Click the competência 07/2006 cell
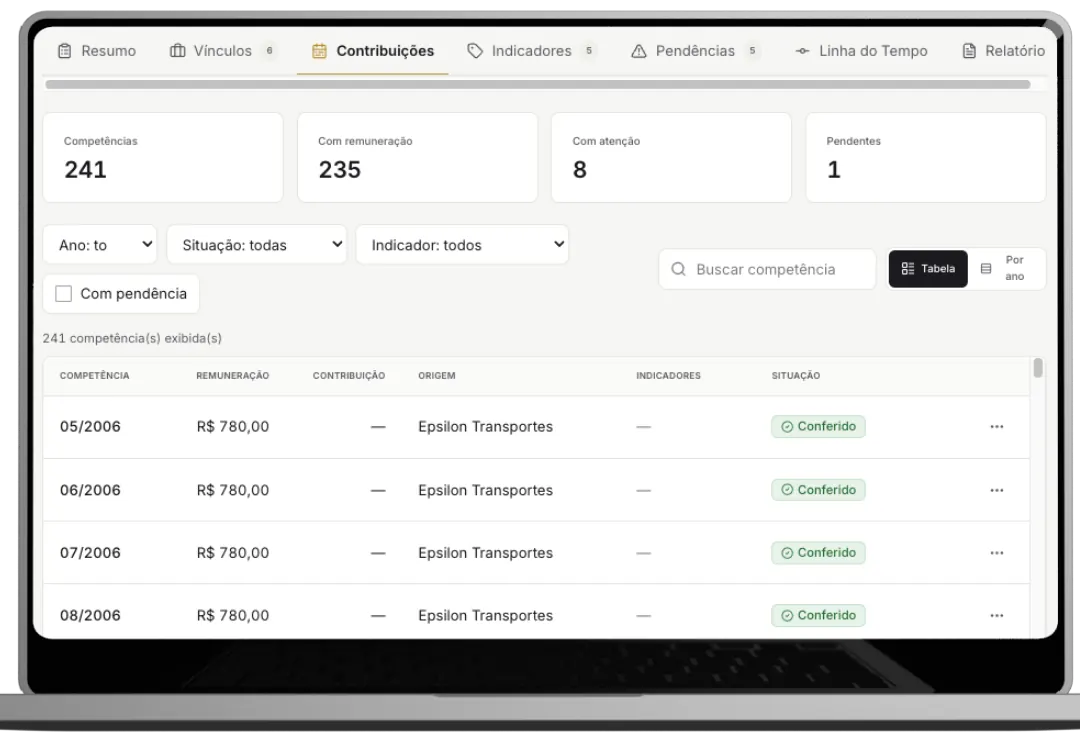The width and height of the screenshot is (1080, 742). (90, 553)
